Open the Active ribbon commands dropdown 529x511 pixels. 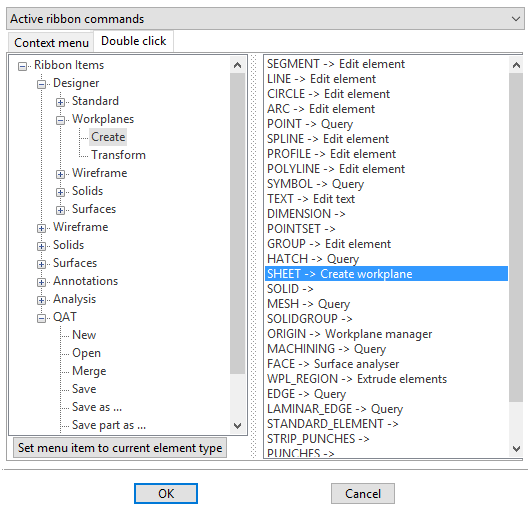click(x=265, y=19)
